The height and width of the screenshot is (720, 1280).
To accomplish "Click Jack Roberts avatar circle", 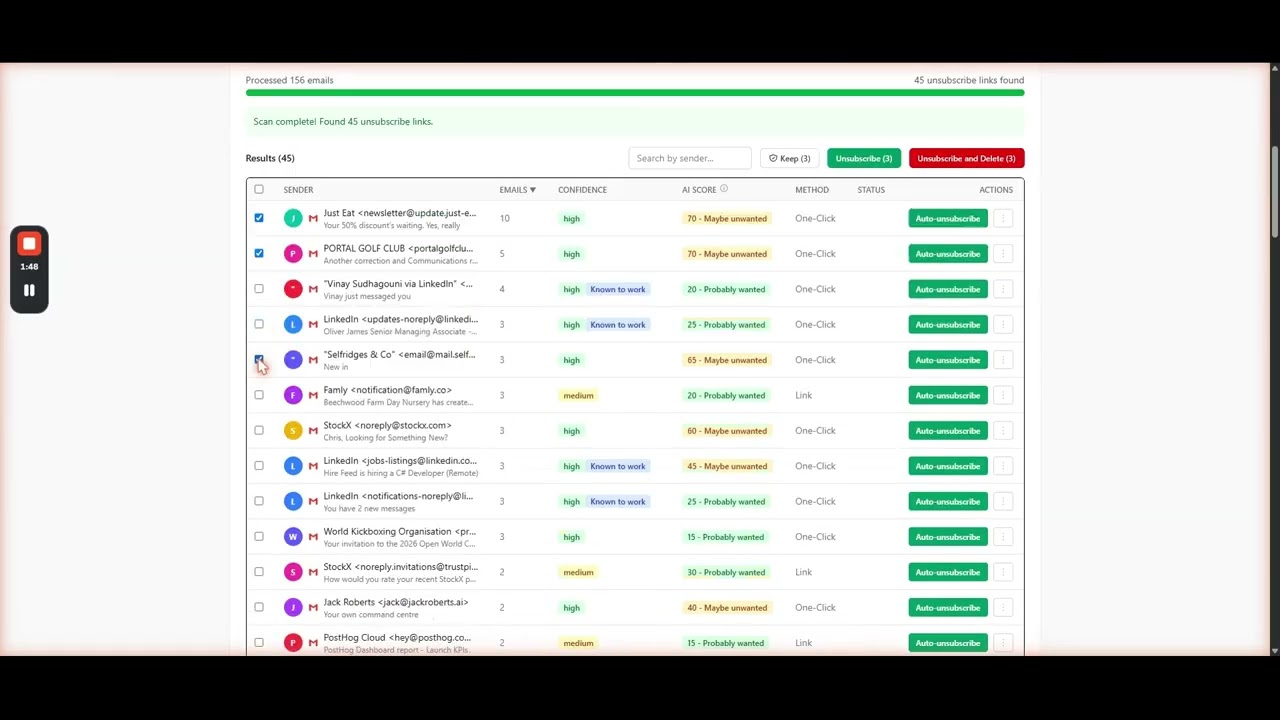I will 292,608.
